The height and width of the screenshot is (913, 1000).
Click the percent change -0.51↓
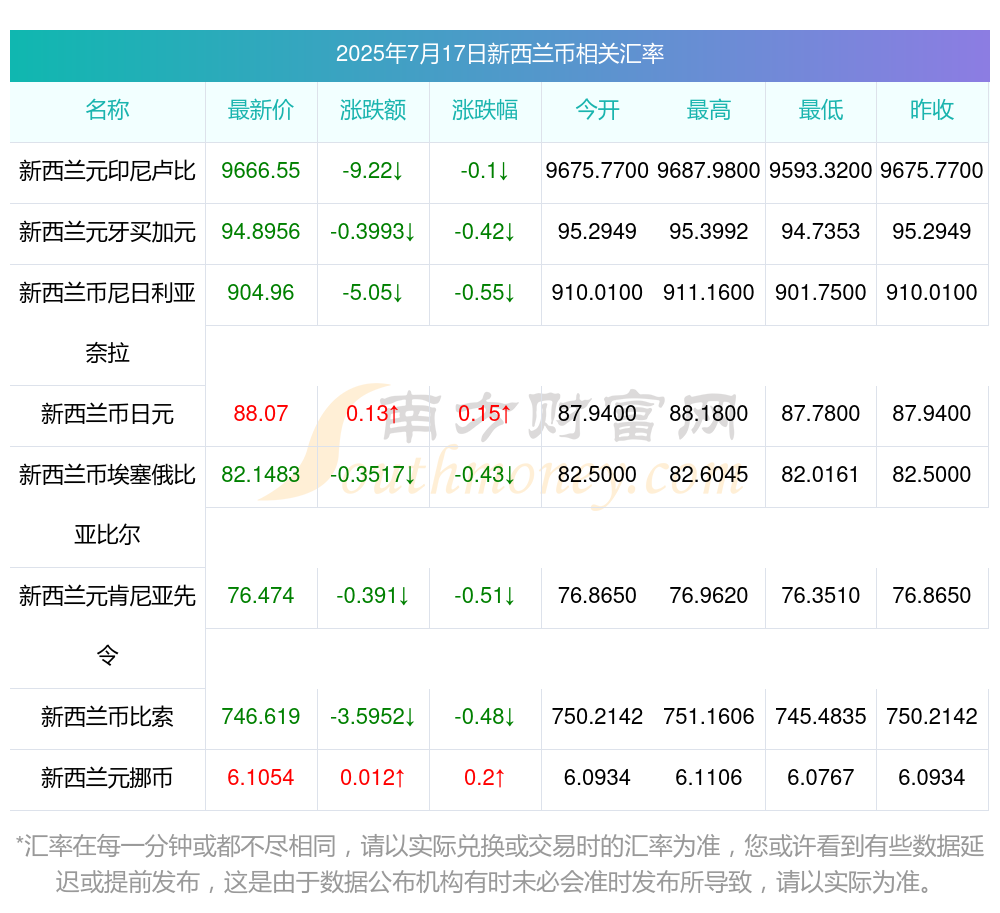(485, 595)
